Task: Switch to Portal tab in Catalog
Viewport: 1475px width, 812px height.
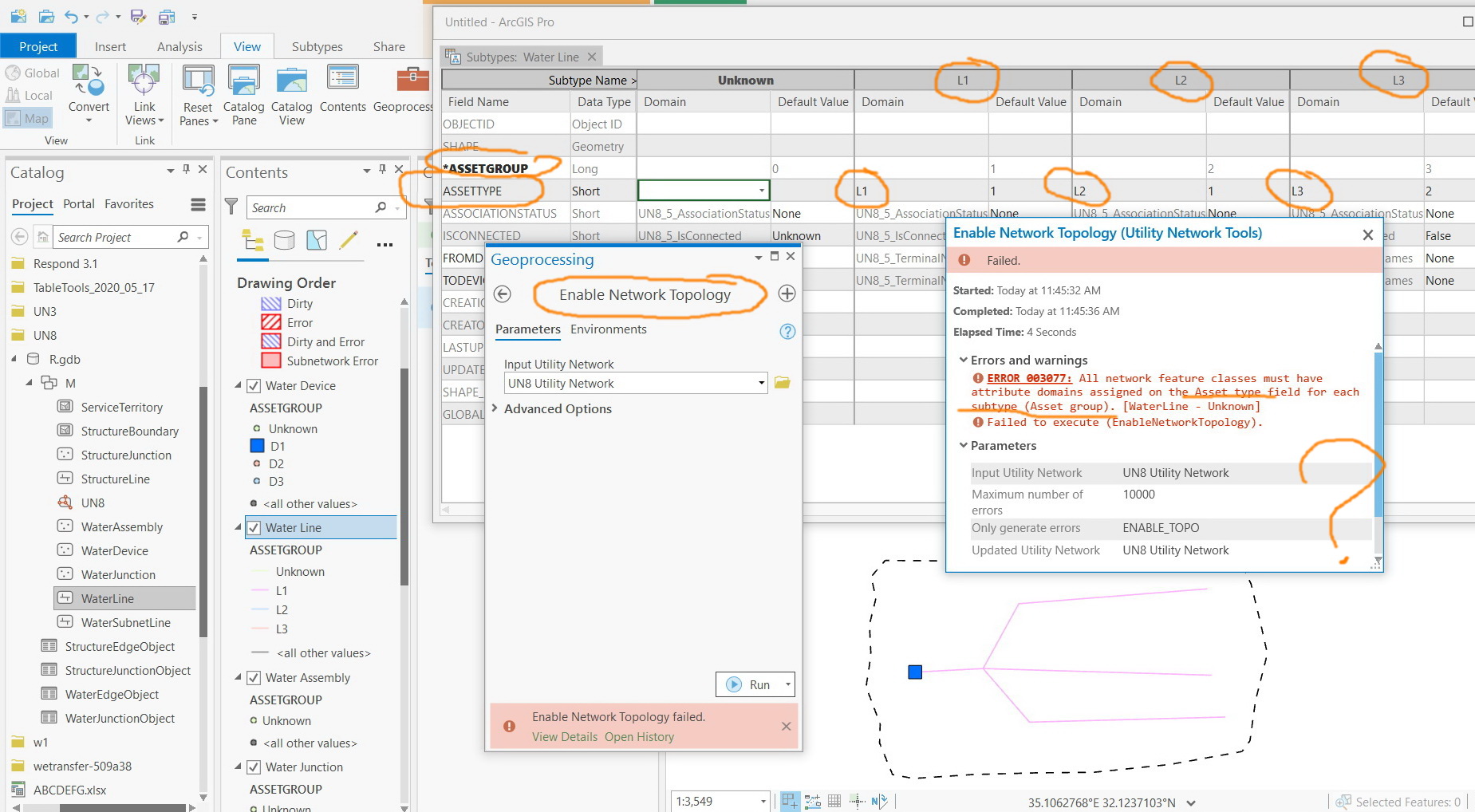Action: coord(79,204)
